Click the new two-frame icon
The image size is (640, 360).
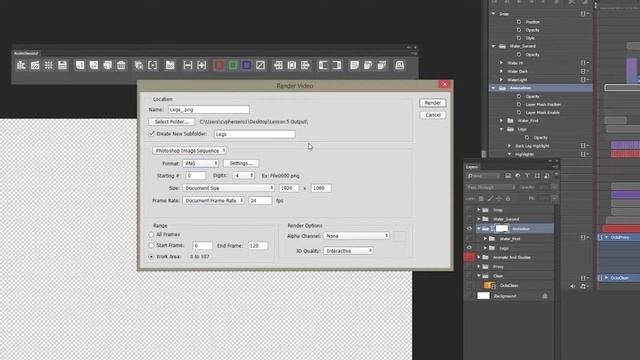[x=94, y=65]
